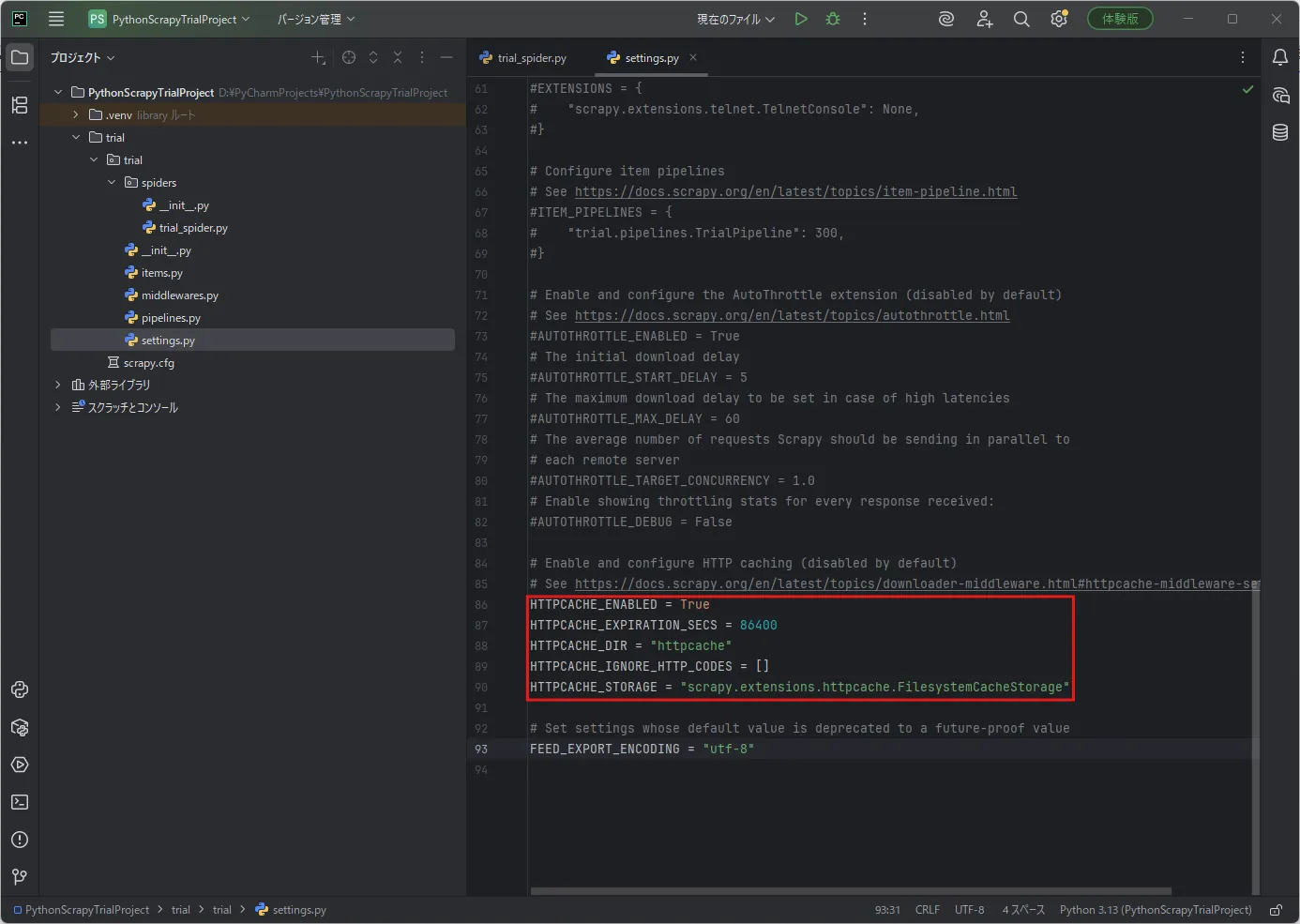This screenshot has width=1300, height=924.
Task: Open the Terminal tool window
Action: coord(20,802)
